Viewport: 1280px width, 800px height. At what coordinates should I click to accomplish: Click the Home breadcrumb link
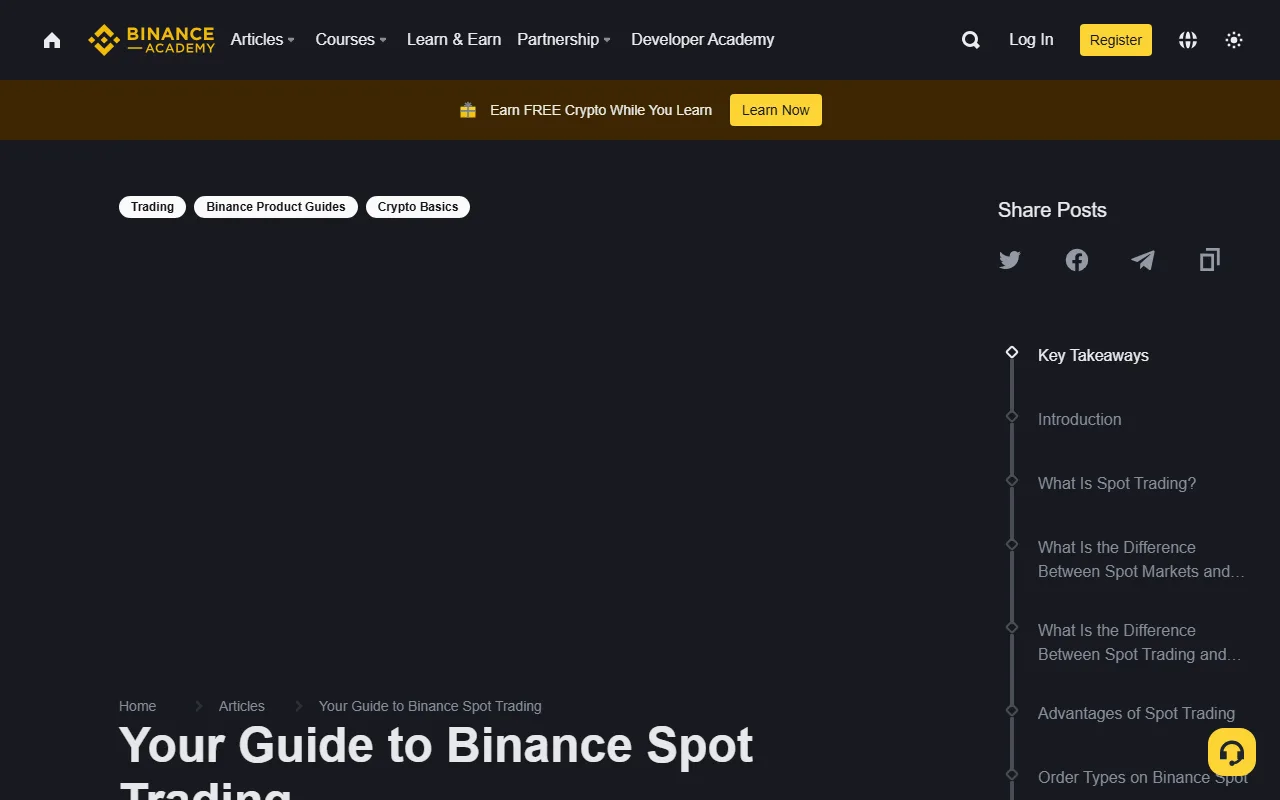point(138,706)
